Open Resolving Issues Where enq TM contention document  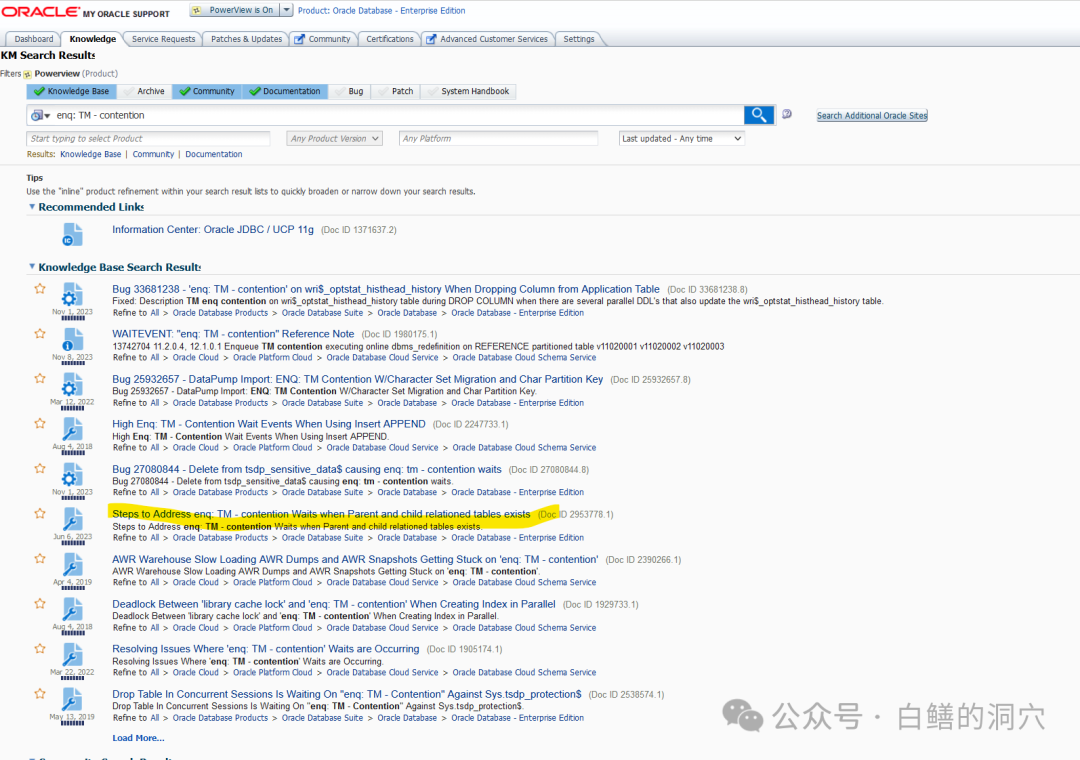tap(265, 649)
